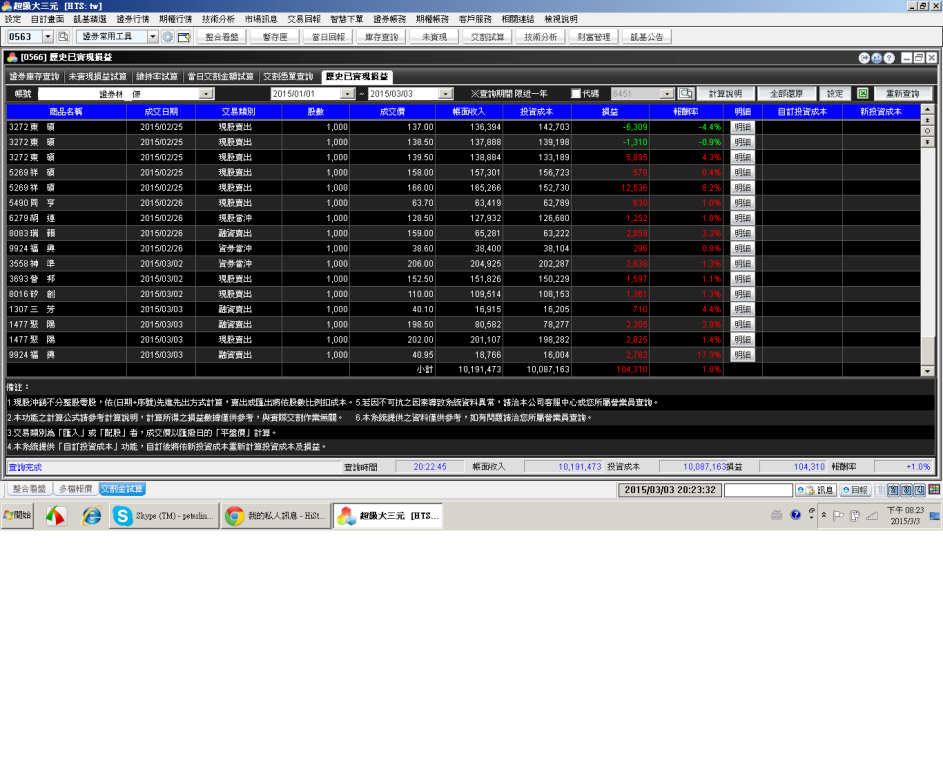Click the stock code search icon
This screenshot has width=943, height=768.
[686, 93]
